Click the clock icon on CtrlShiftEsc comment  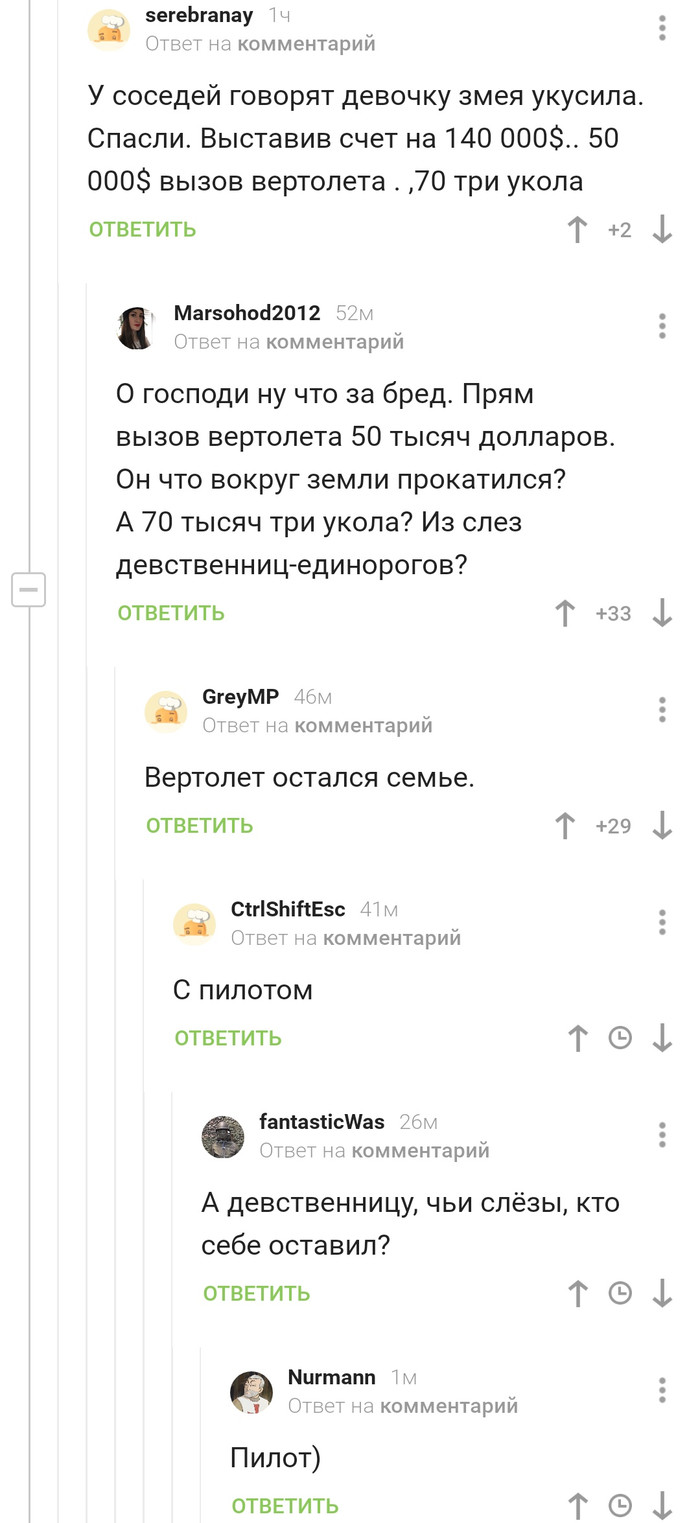[x=620, y=1039]
